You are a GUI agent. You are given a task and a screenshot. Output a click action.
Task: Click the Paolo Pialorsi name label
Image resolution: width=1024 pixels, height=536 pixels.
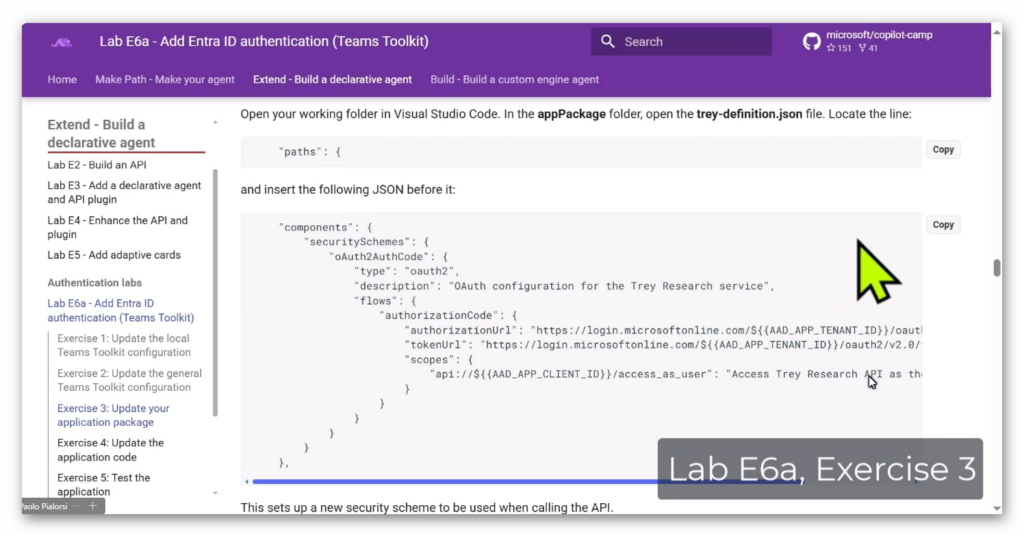point(44,506)
